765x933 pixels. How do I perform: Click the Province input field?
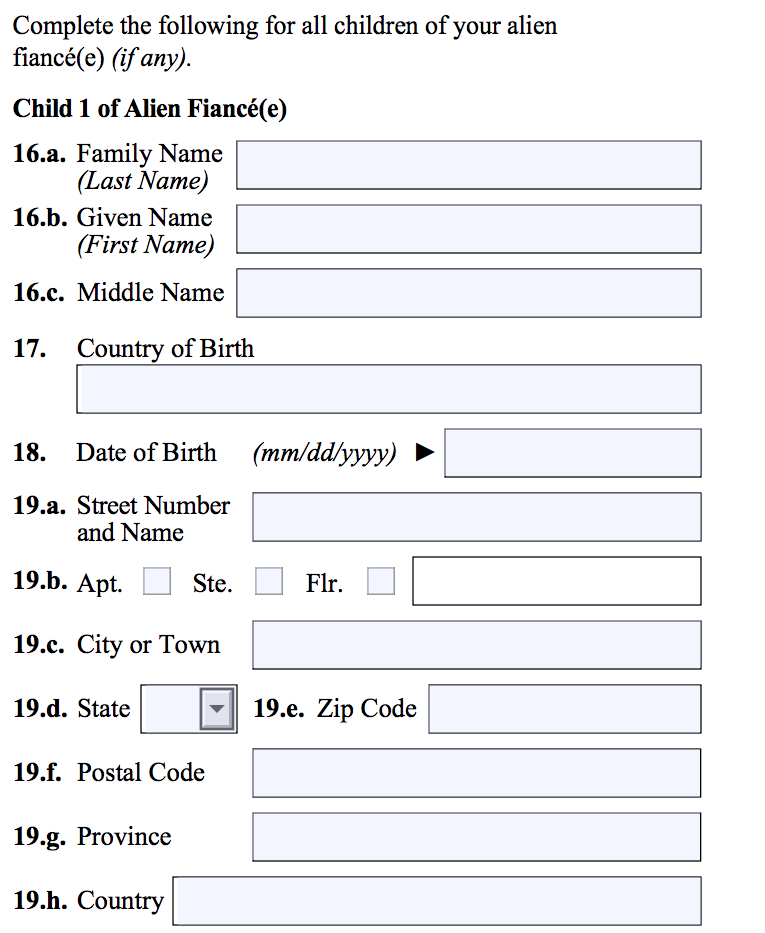[x=476, y=837]
